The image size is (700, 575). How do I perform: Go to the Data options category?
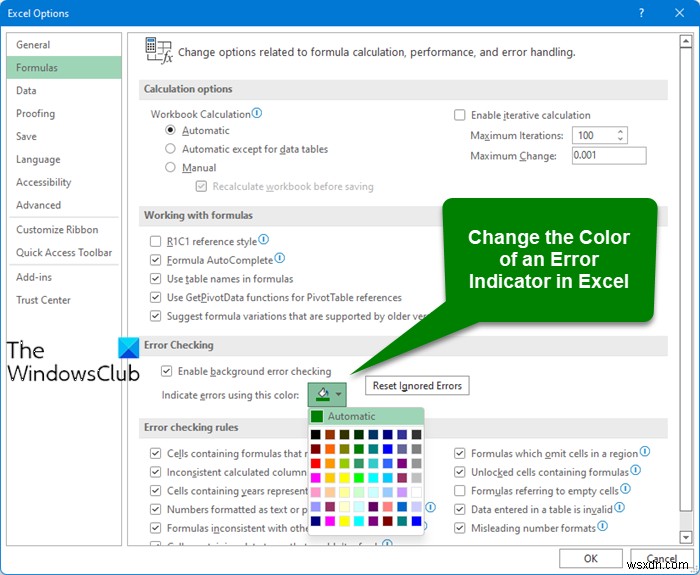[x=64, y=91]
